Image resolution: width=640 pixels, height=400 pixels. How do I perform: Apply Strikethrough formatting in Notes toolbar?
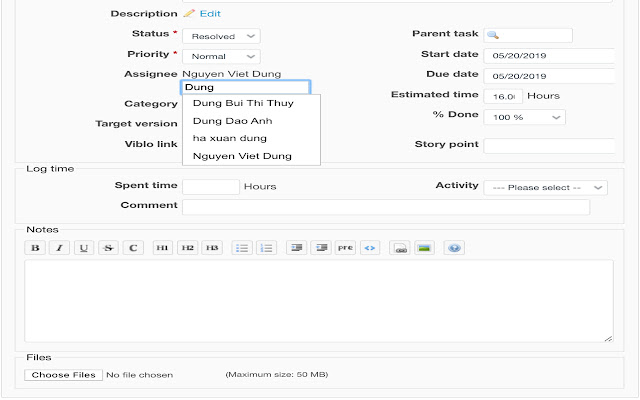click(x=108, y=248)
